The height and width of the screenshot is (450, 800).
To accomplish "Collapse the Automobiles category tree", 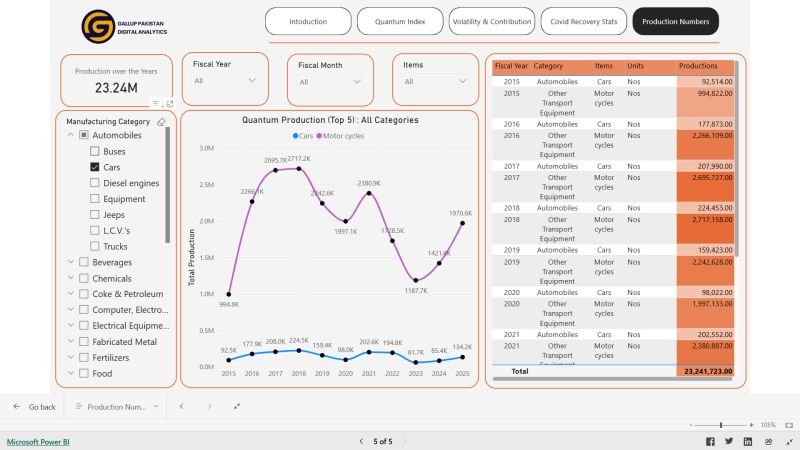I will 71,135.
